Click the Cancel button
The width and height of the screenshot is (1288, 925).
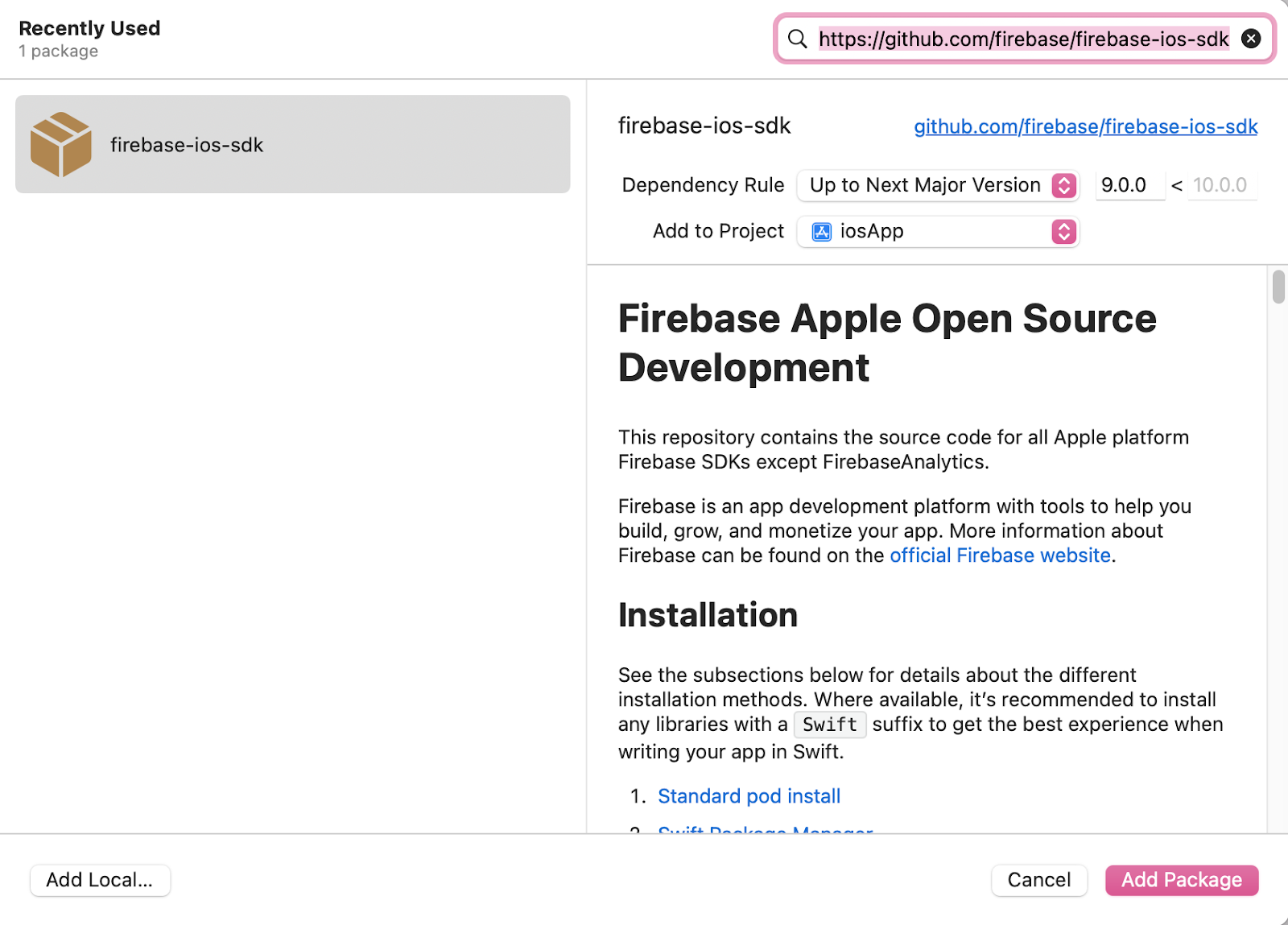pyautogui.click(x=1039, y=880)
